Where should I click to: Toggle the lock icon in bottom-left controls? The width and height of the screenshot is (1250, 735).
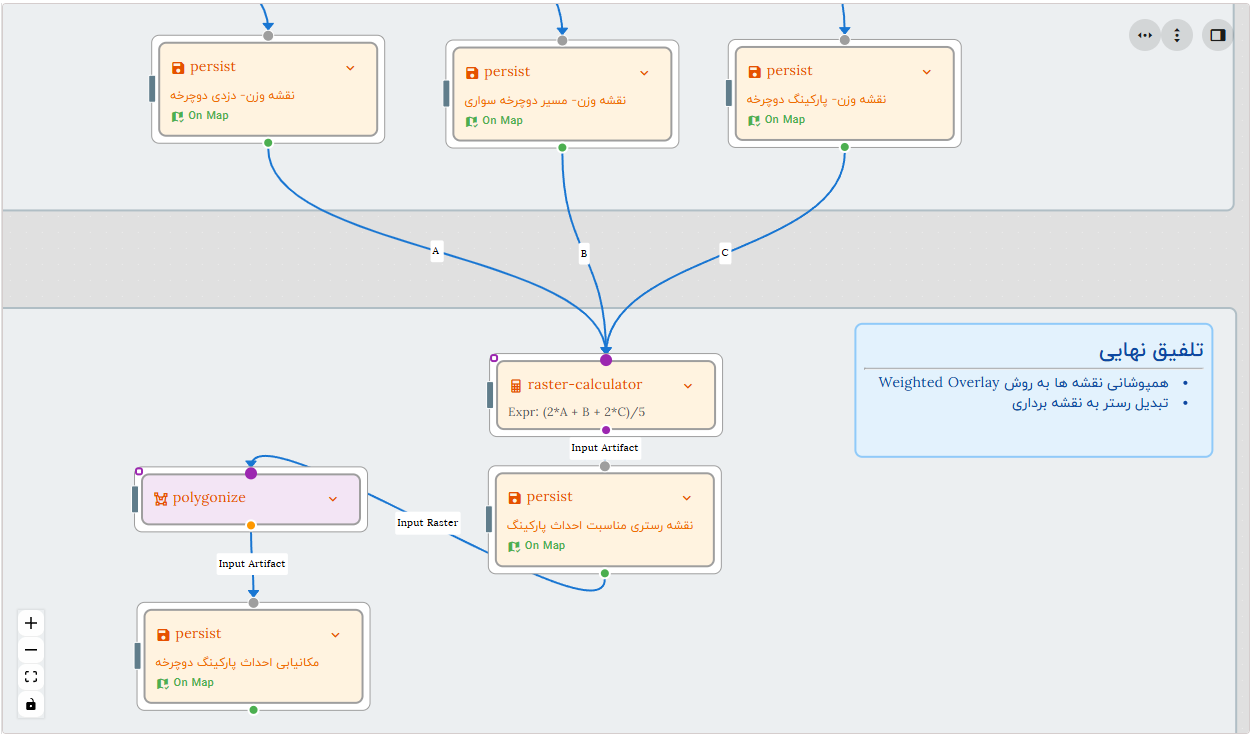coord(30,704)
